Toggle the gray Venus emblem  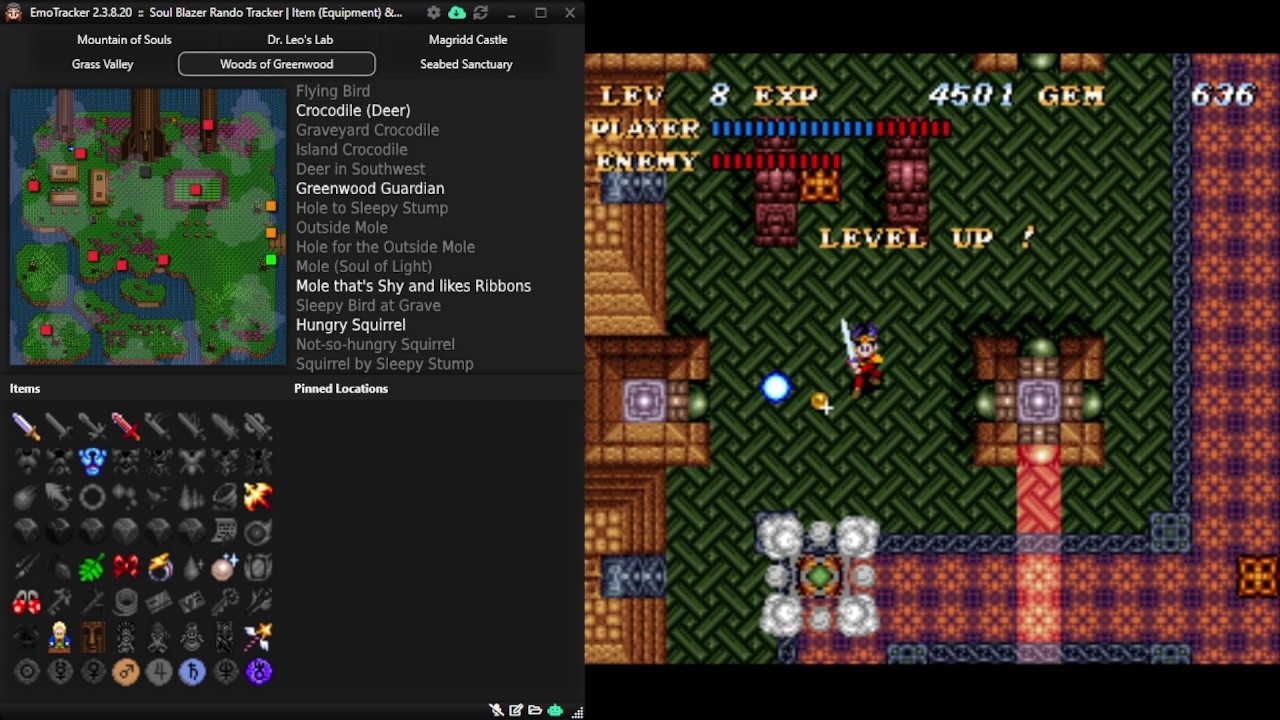(92, 672)
